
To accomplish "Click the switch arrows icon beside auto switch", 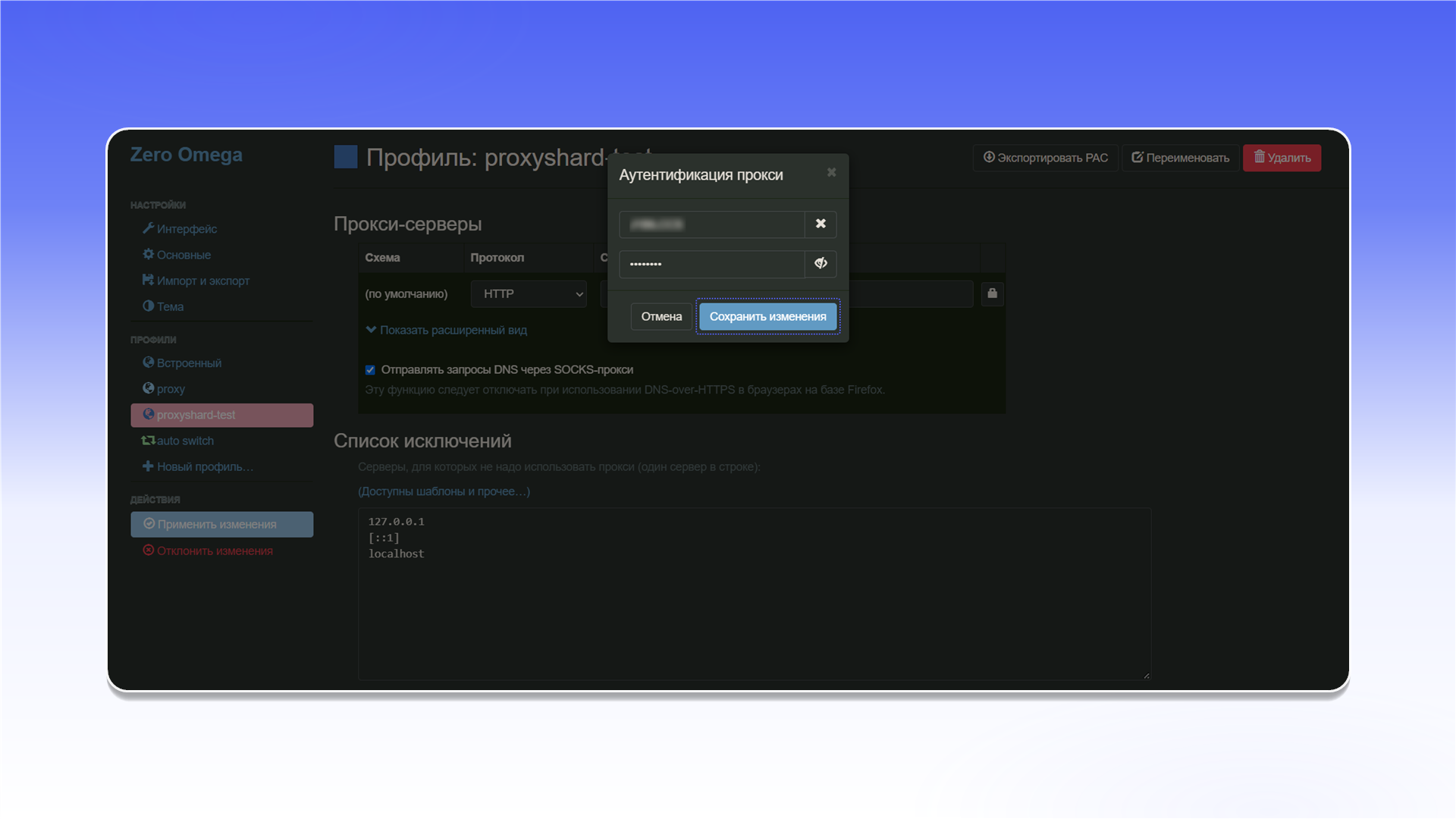I will coord(148,441).
